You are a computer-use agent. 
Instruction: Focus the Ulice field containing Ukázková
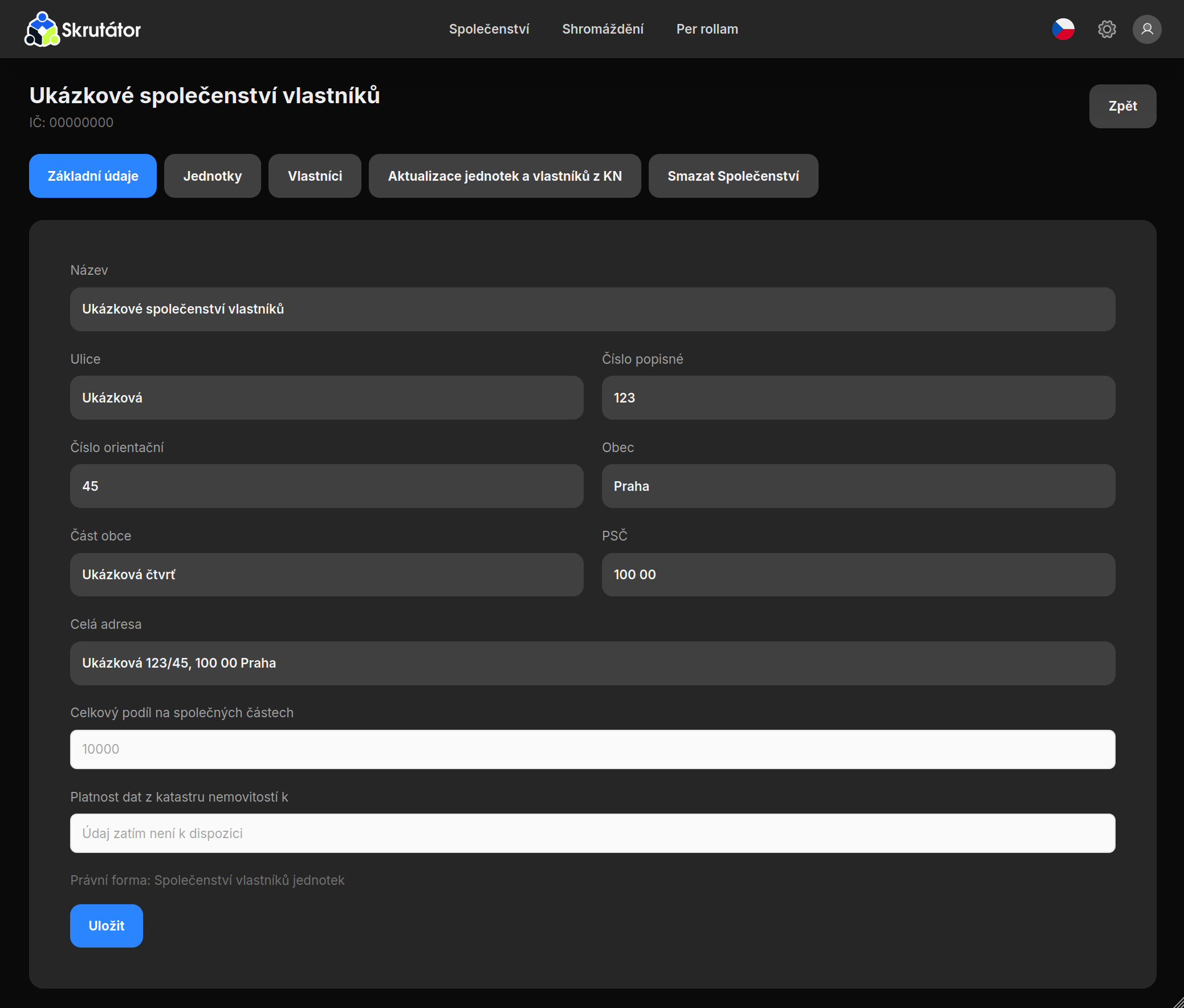pyautogui.click(x=327, y=398)
